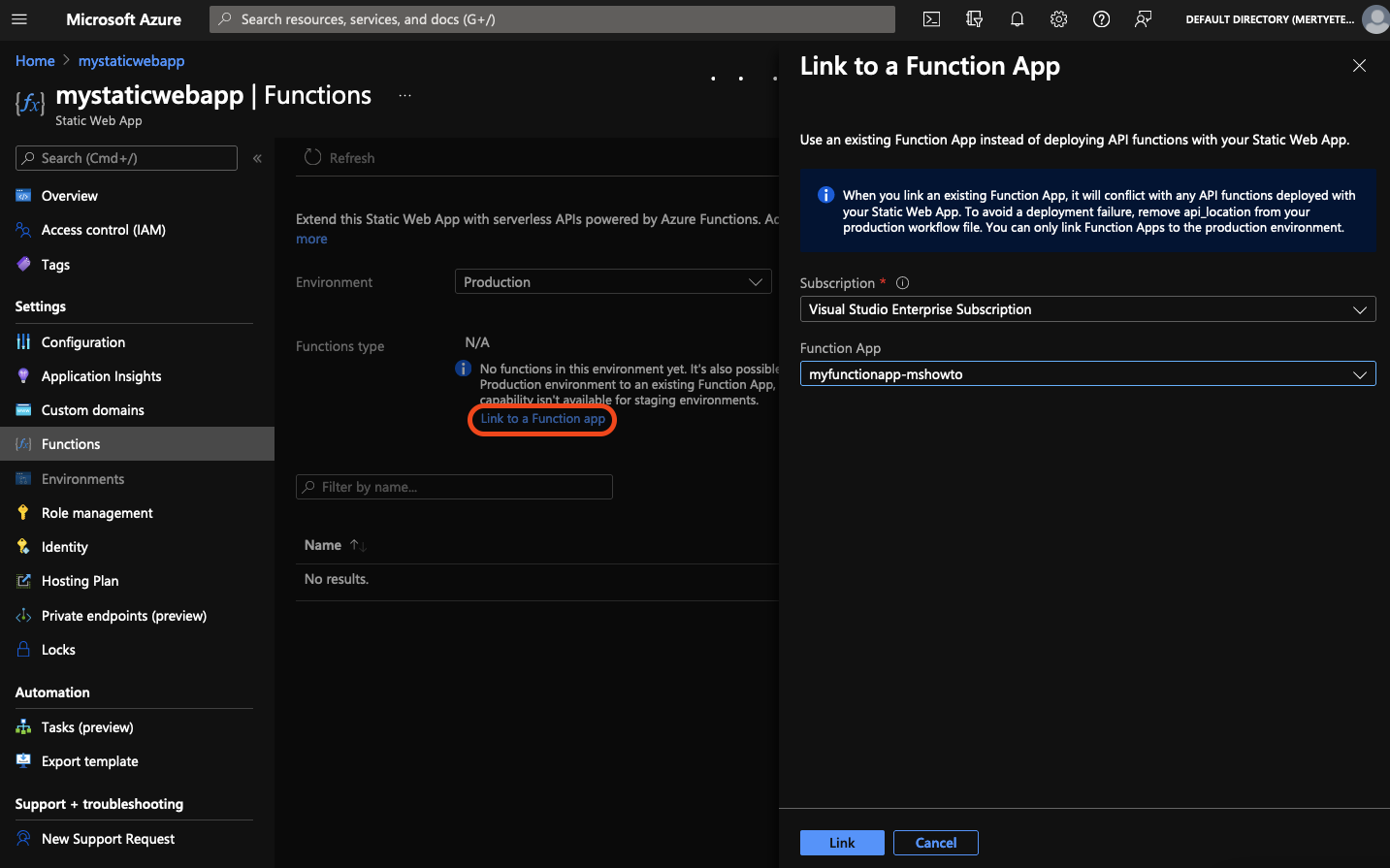1390x868 pixels.
Task: Open the Function App dropdown
Action: pos(1087,374)
